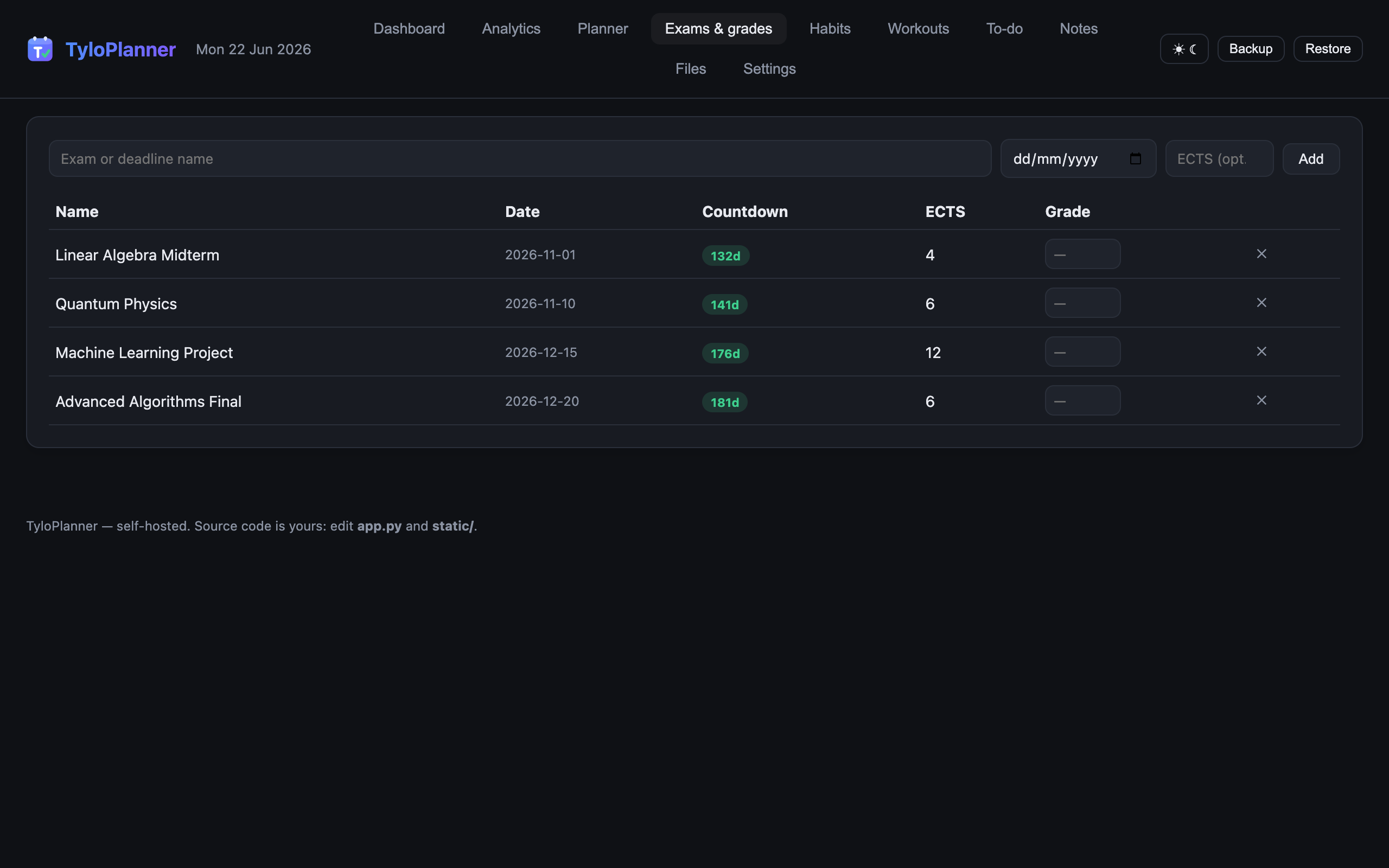Screen dimensions: 1389x868
Task: Focus the Exam or deadline name field
Action: click(520, 159)
